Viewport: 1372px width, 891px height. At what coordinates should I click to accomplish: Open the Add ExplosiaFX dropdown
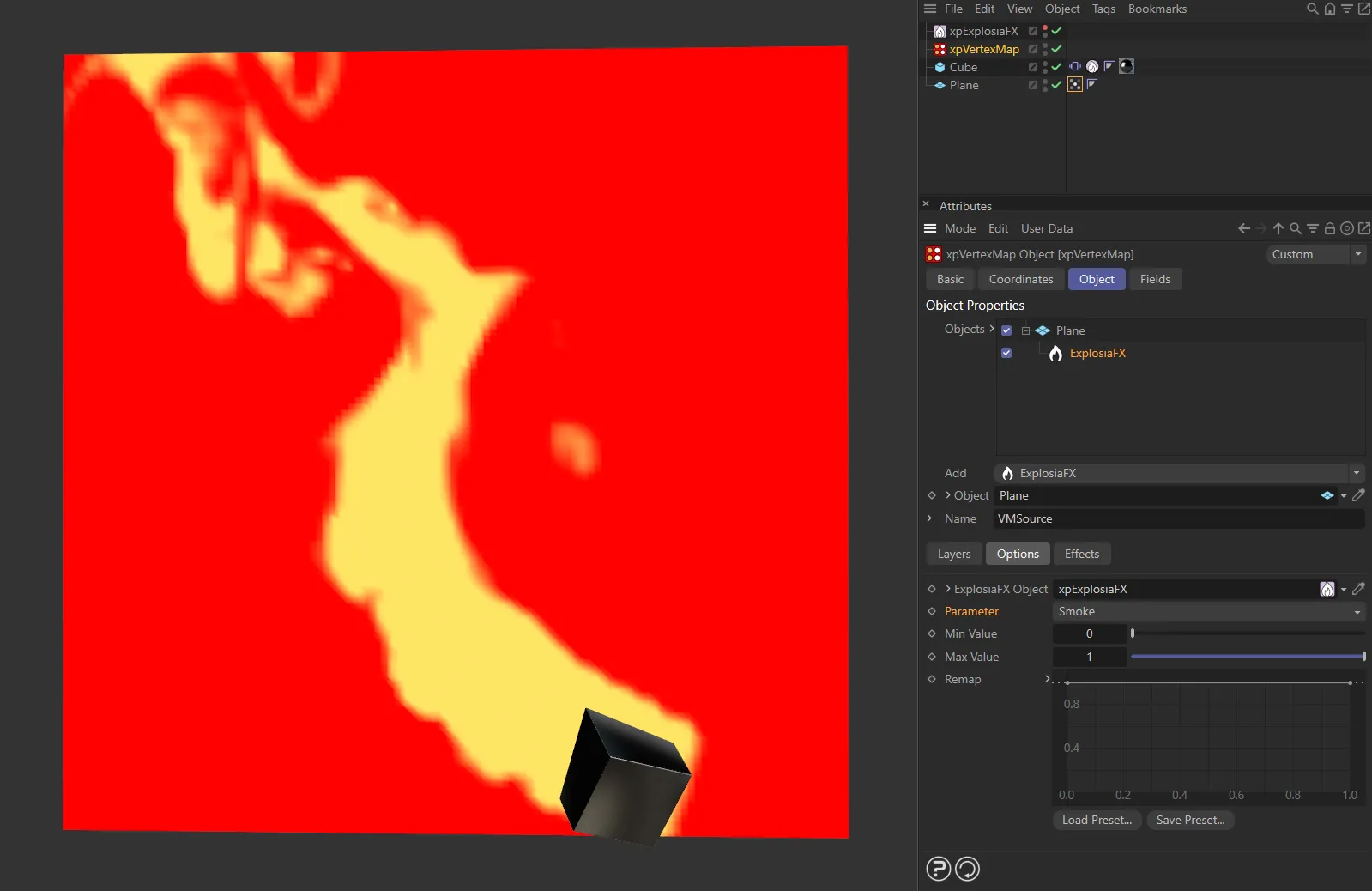(1179, 473)
